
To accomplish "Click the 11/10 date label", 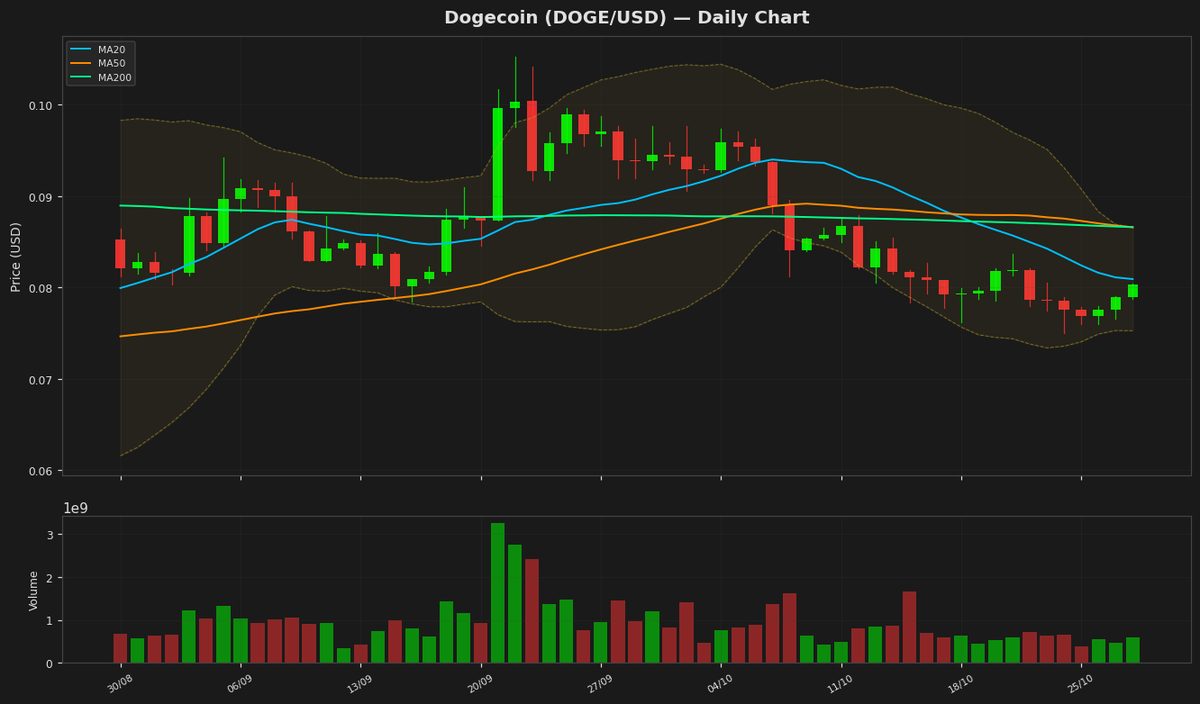I will coord(839,685).
